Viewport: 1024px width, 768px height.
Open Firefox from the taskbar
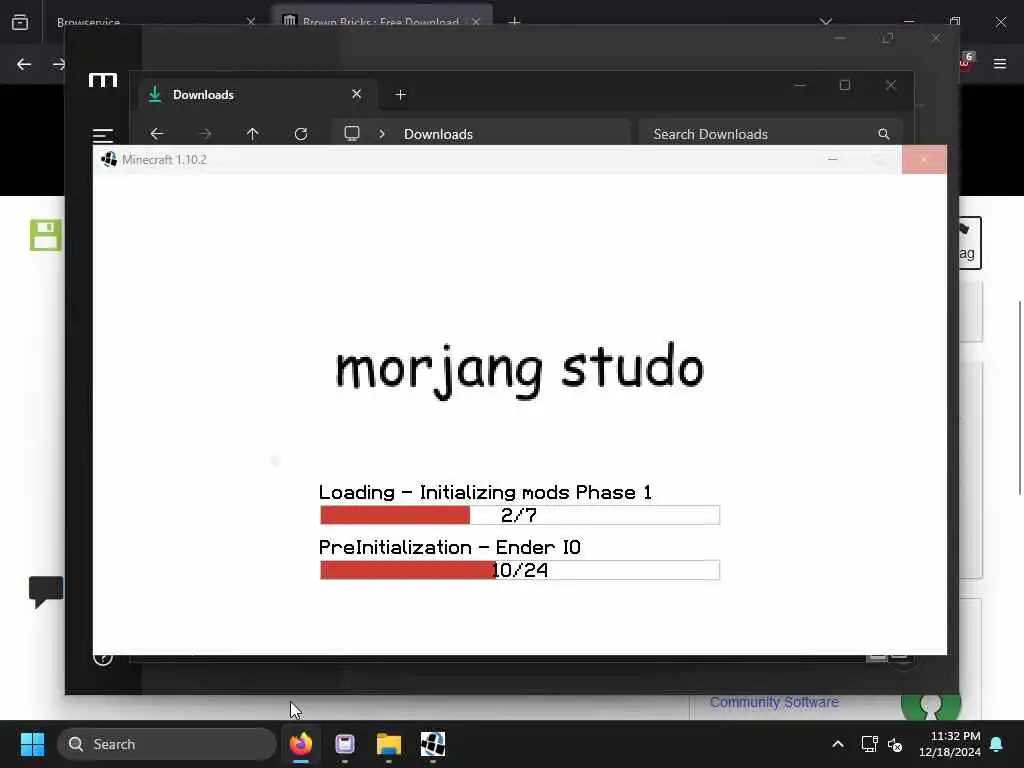[301, 744]
